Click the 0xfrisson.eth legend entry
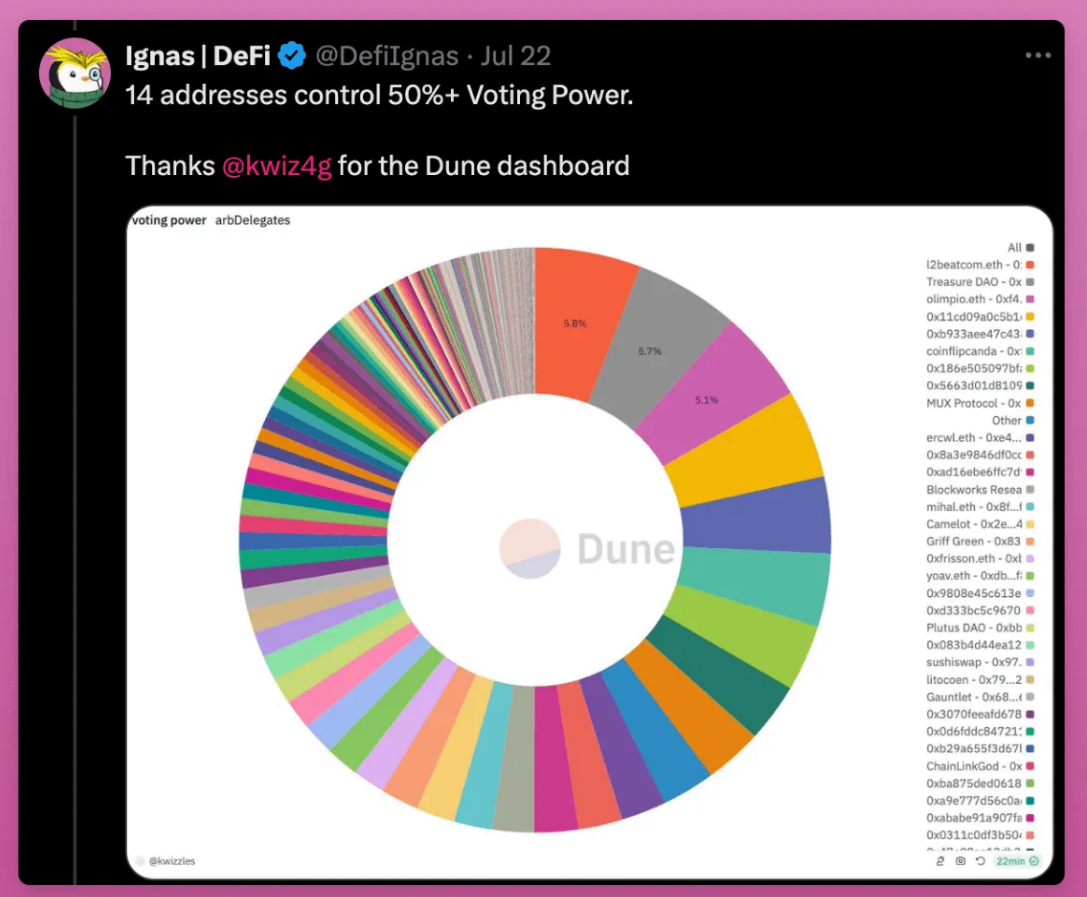 [x=980, y=559]
